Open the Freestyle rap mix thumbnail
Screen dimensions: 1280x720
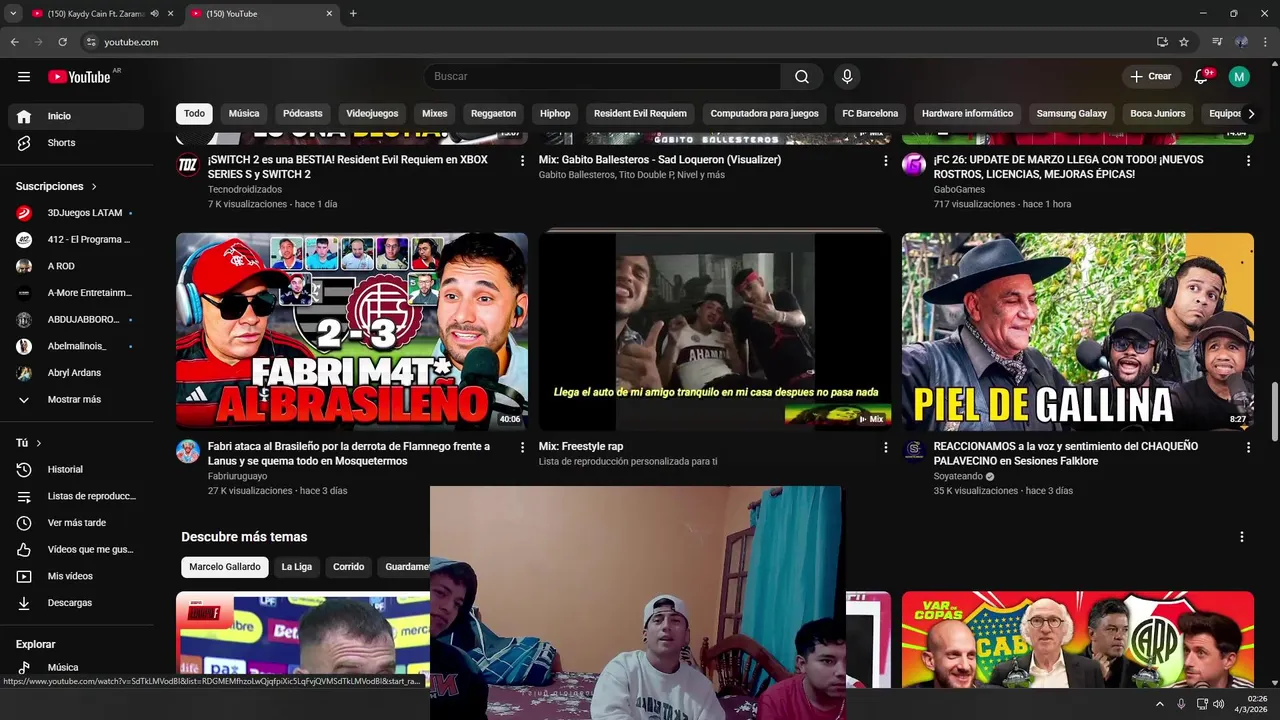pos(715,331)
